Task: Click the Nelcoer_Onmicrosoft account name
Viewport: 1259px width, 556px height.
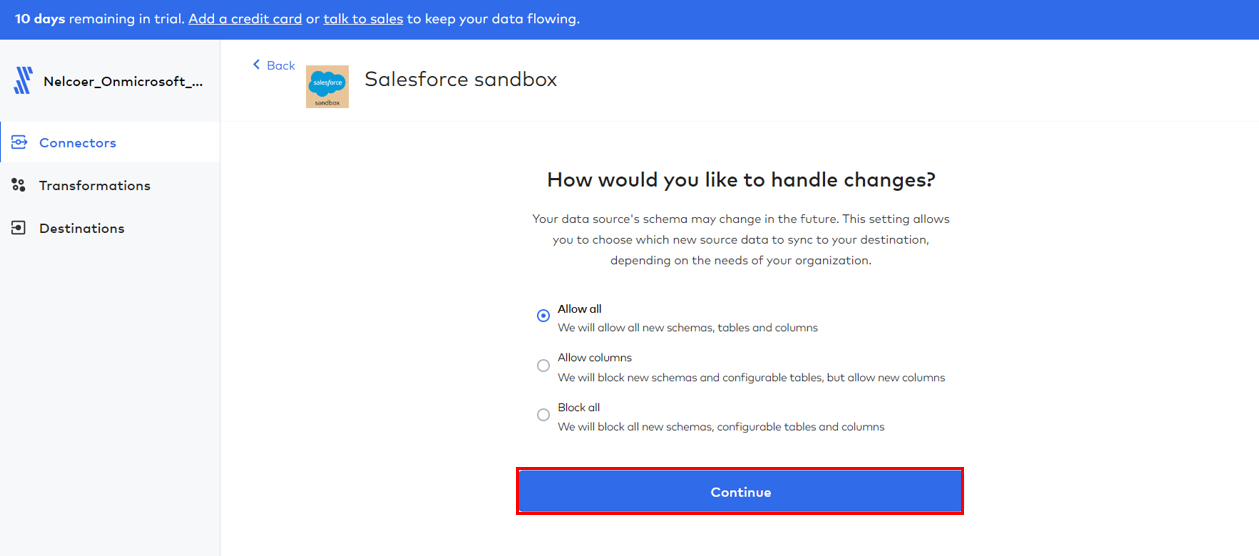Action: pos(123,82)
